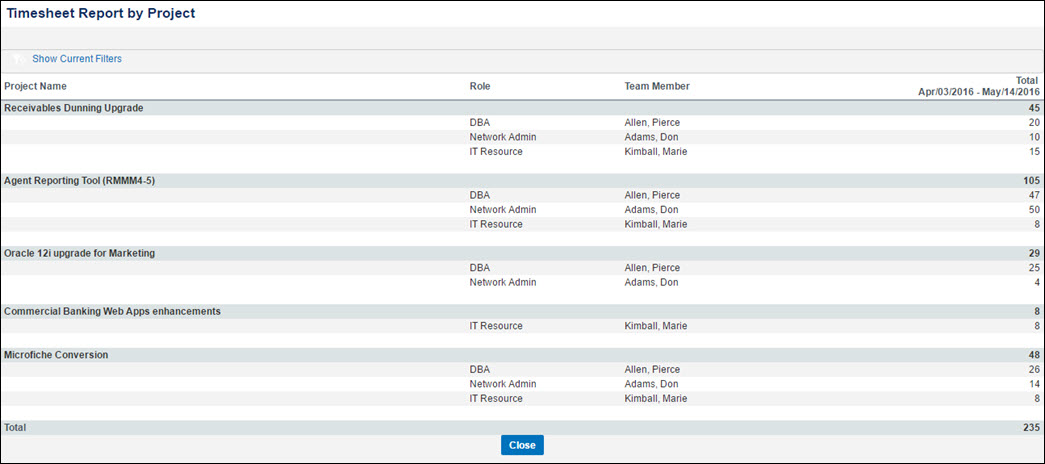
Task: Click Network Admin under Receivables Dunning Upgrade
Action: (503, 137)
